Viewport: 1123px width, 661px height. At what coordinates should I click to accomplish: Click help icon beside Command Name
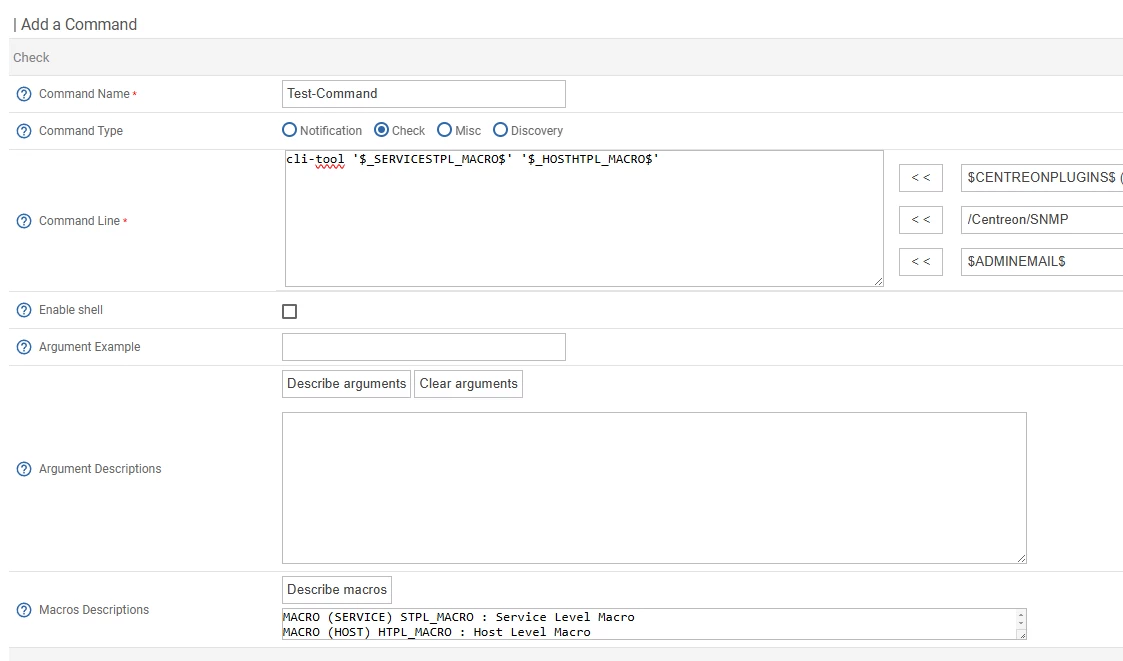(x=24, y=94)
